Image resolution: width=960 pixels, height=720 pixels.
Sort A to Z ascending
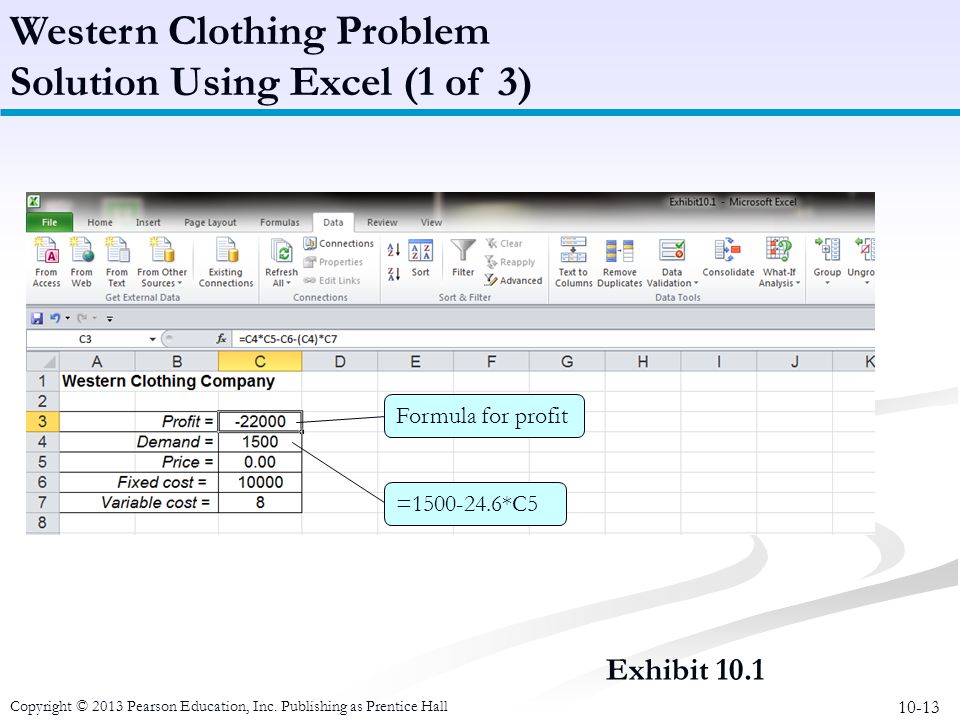(x=393, y=249)
